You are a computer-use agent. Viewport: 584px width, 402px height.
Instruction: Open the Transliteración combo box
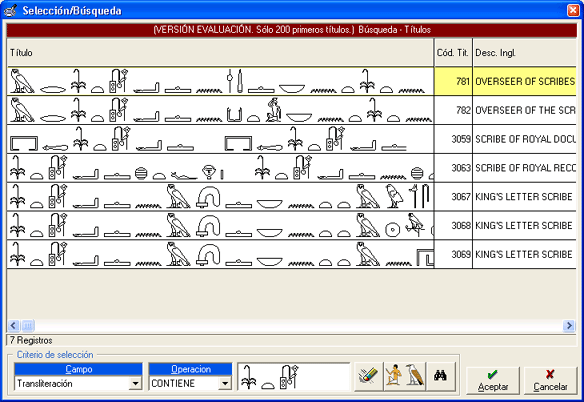pos(78,383)
